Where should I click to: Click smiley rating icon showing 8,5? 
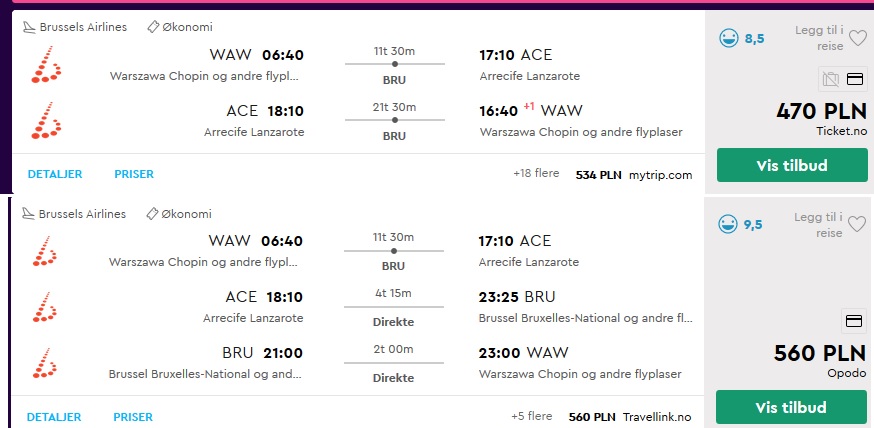[729, 38]
